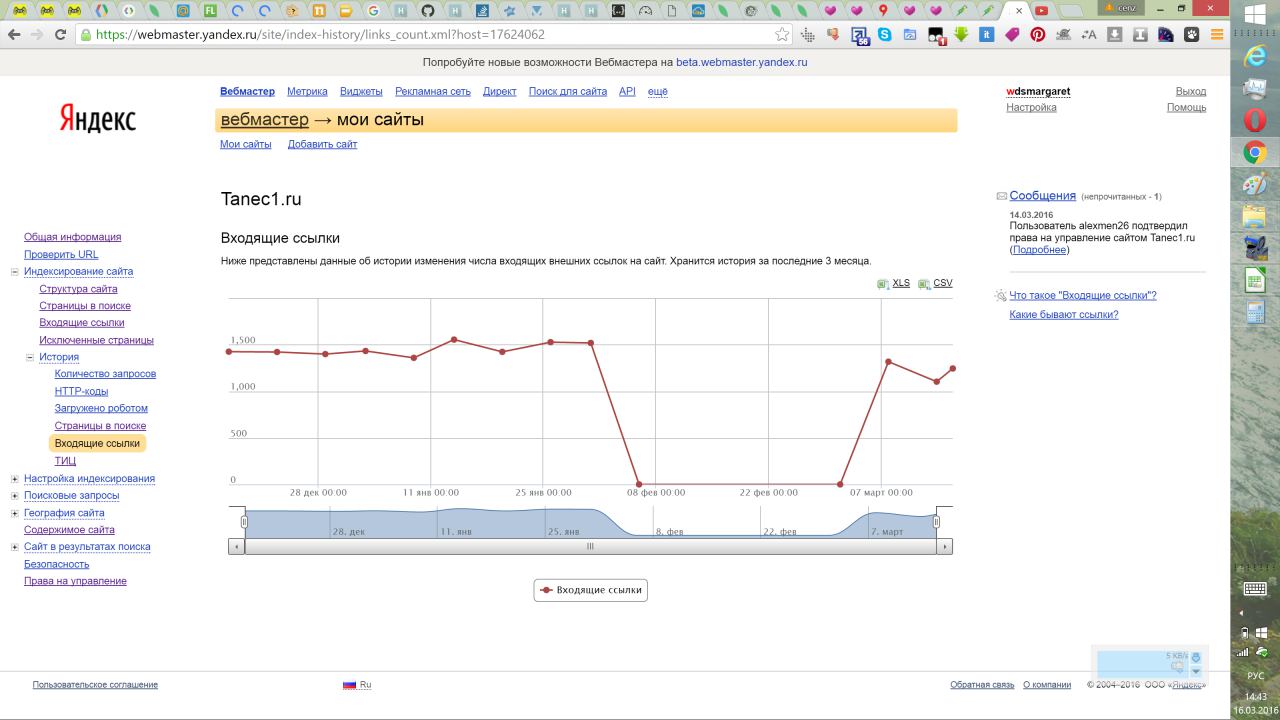Open the Windows Start button

pyautogui.click(x=1255, y=14)
